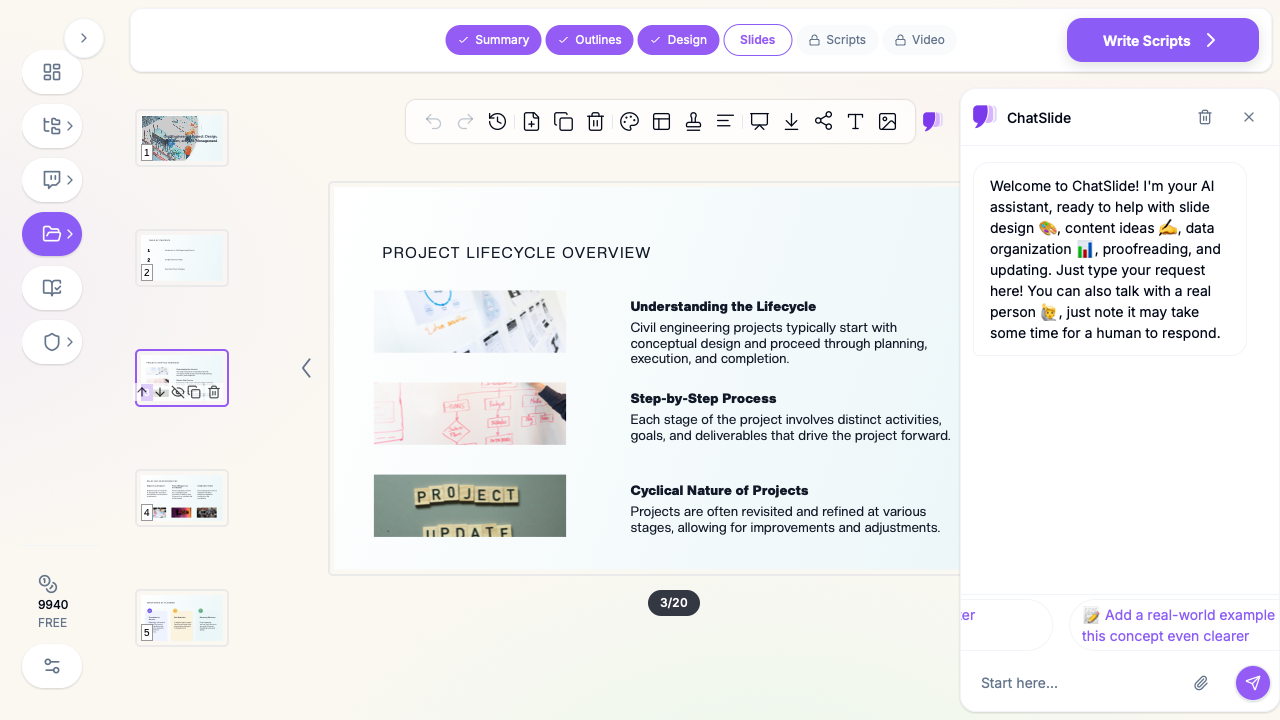Select slide 1 thumbnail
Viewport: 1280px width, 720px height.
(182, 138)
